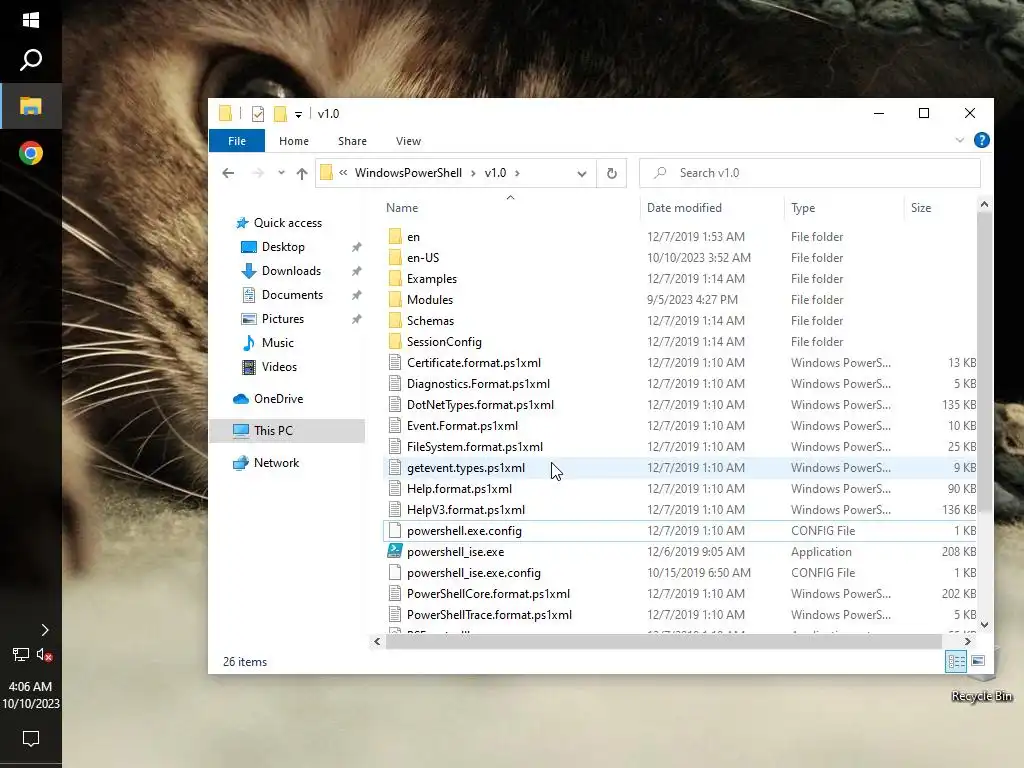Click WindowsPowerShell in the address path

pyautogui.click(x=408, y=173)
